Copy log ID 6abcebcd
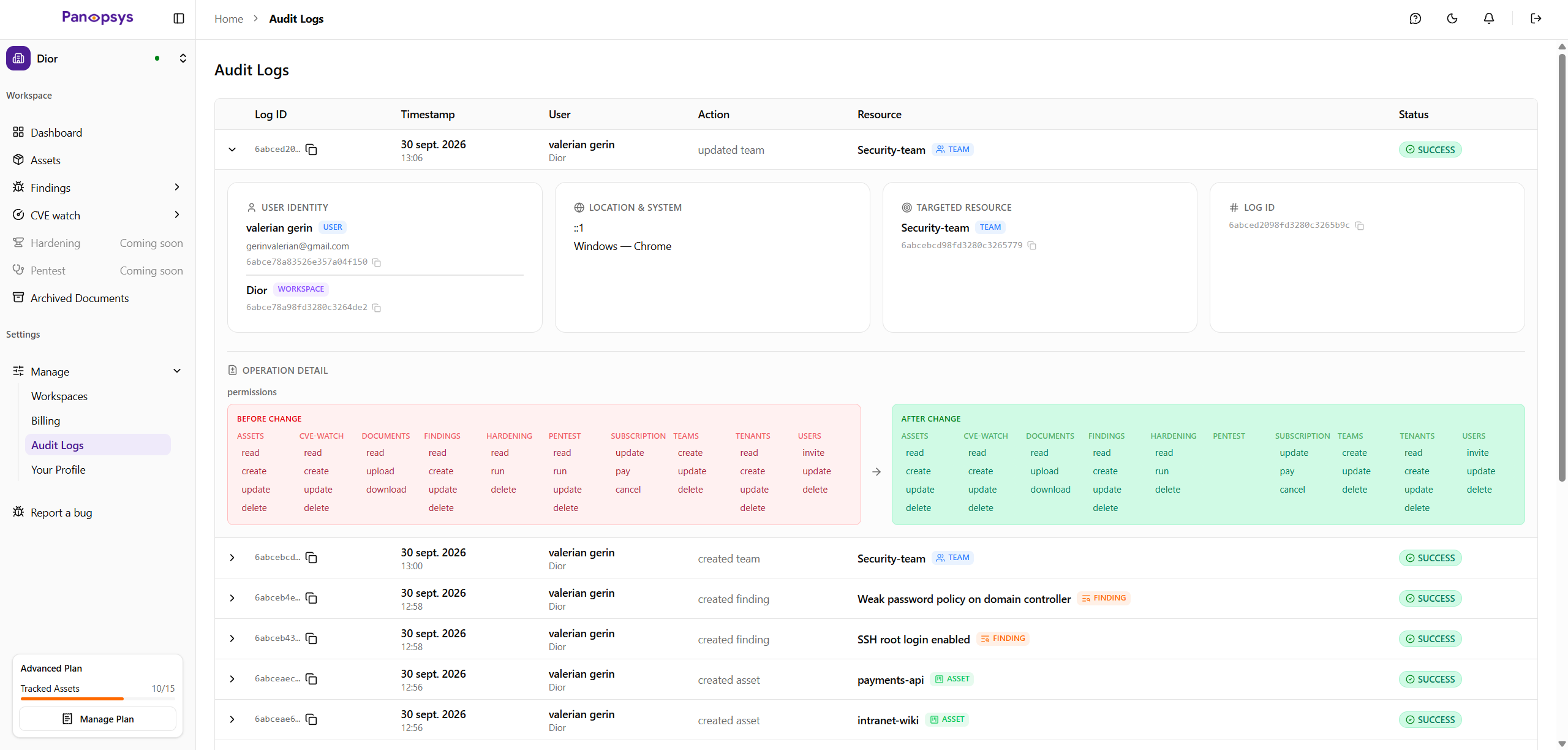1568x750 pixels. pyautogui.click(x=311, y=558)
